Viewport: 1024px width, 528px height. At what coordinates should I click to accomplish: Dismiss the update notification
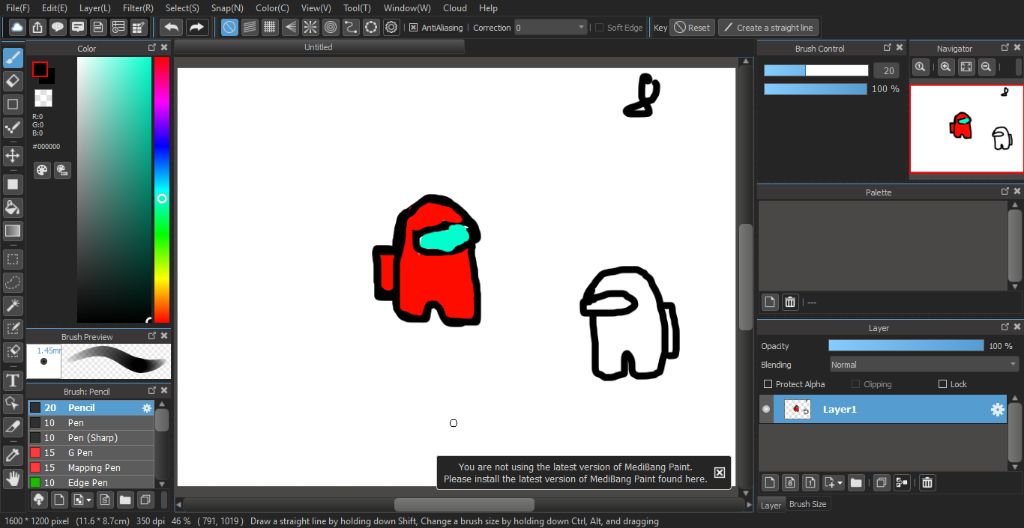point(719,472)
